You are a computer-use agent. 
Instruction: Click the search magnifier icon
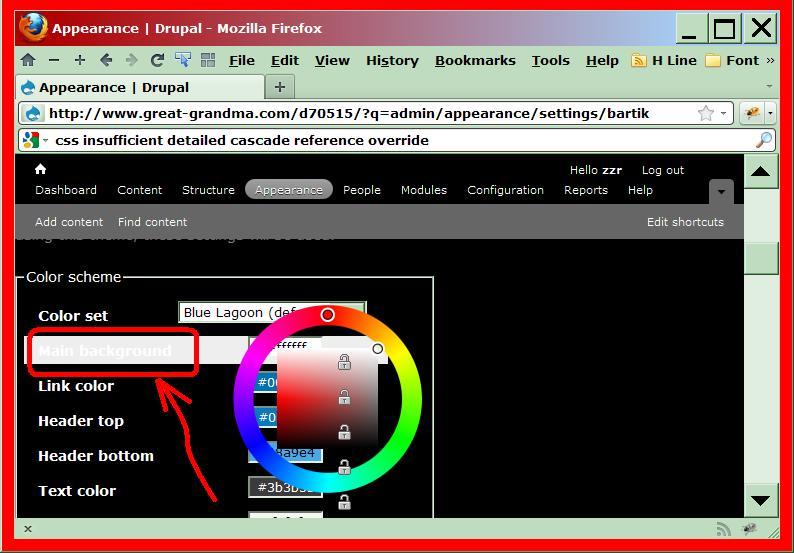[x=764, y=140]
